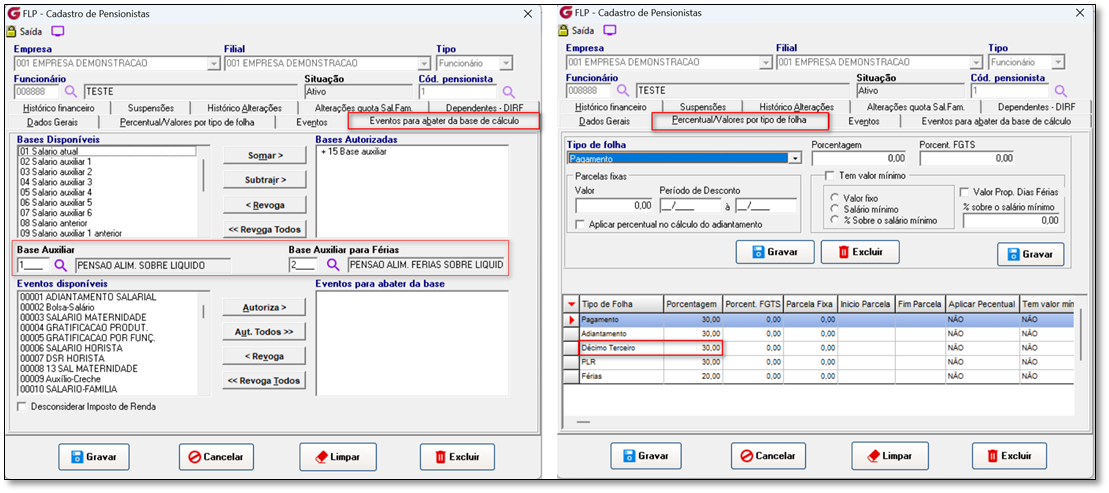Click the Parcelas fixas Valor field
The height and width of the screenshot is (493, 1109).
click(x=614, y=205)
